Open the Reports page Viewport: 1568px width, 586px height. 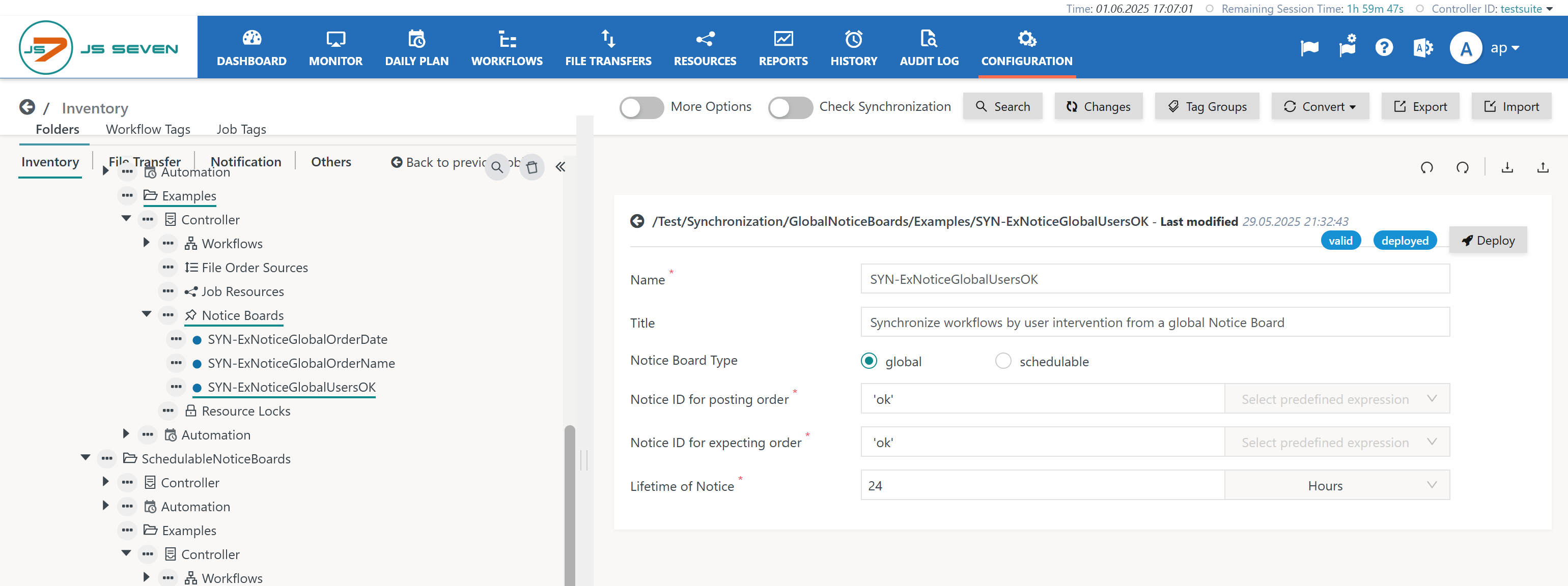(x=783, y=48)
